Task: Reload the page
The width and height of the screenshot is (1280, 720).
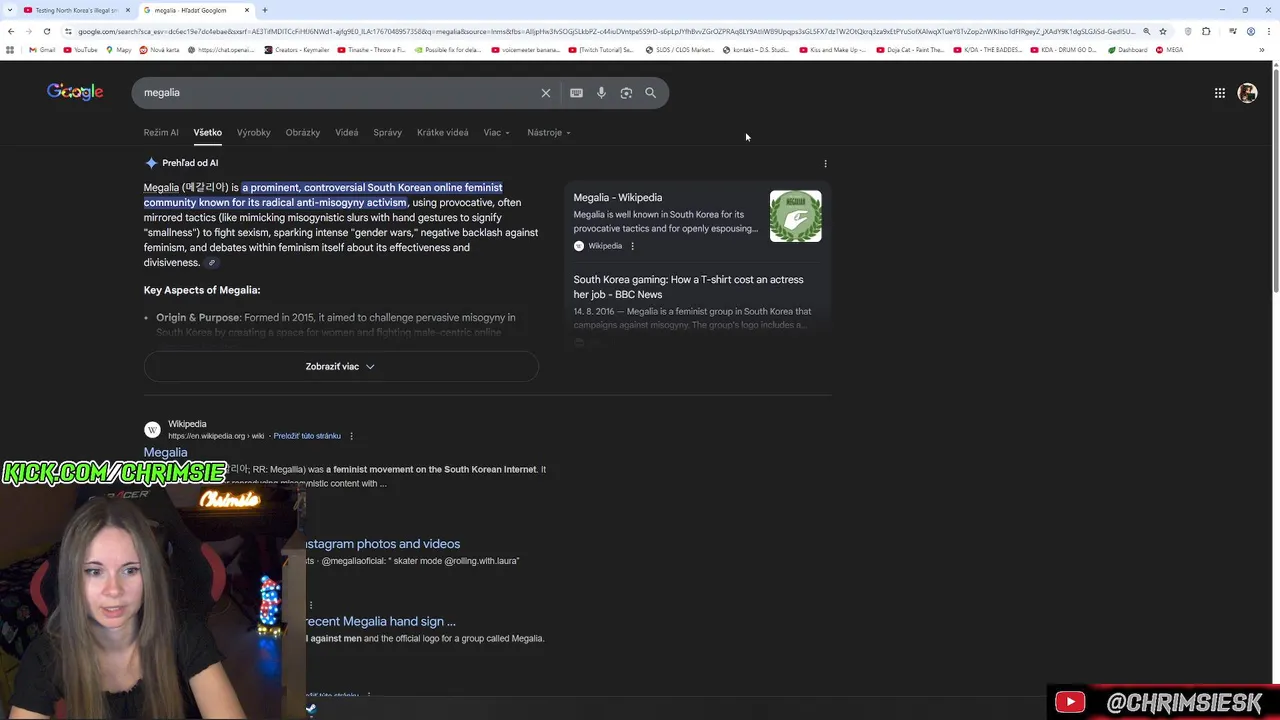Action: pos(46,31)
